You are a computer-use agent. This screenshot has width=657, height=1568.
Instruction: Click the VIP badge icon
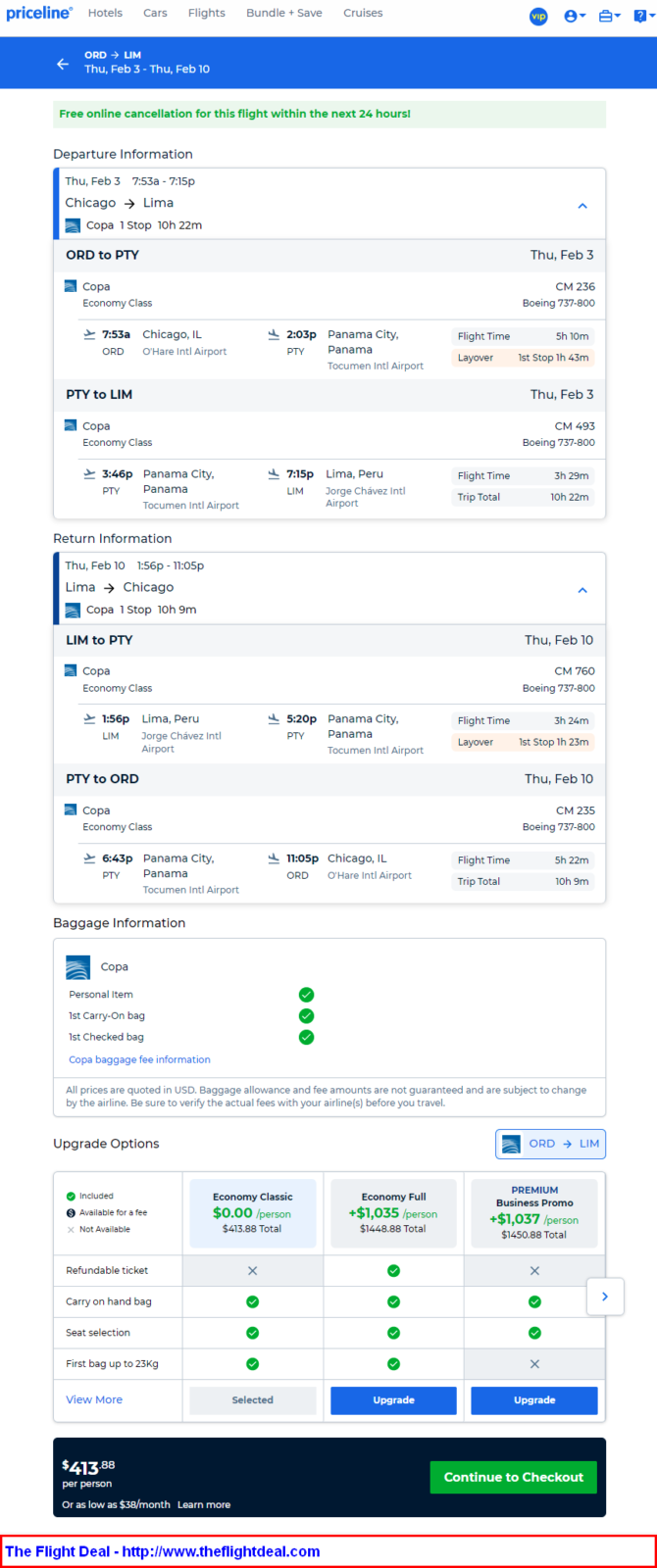coord(538,16)
